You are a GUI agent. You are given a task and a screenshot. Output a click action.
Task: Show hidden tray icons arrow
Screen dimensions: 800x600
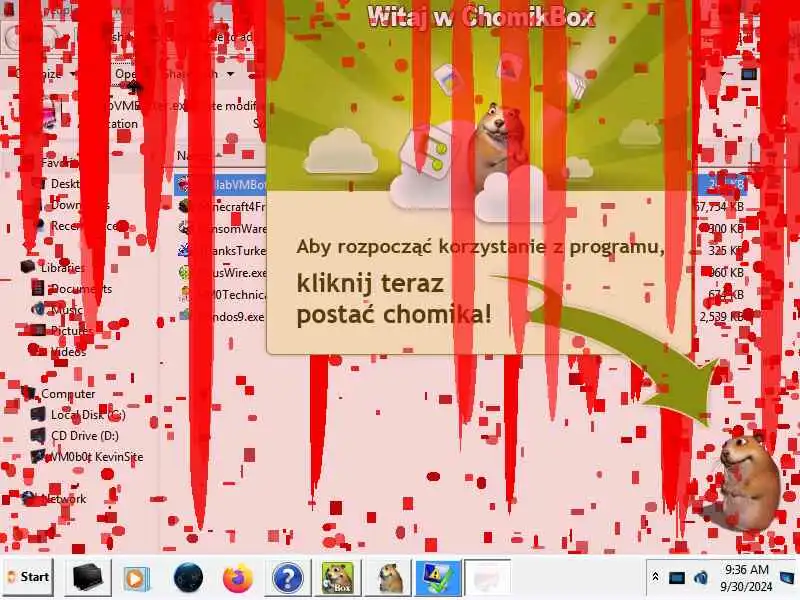pyautogui.click(x=656, y=578)
